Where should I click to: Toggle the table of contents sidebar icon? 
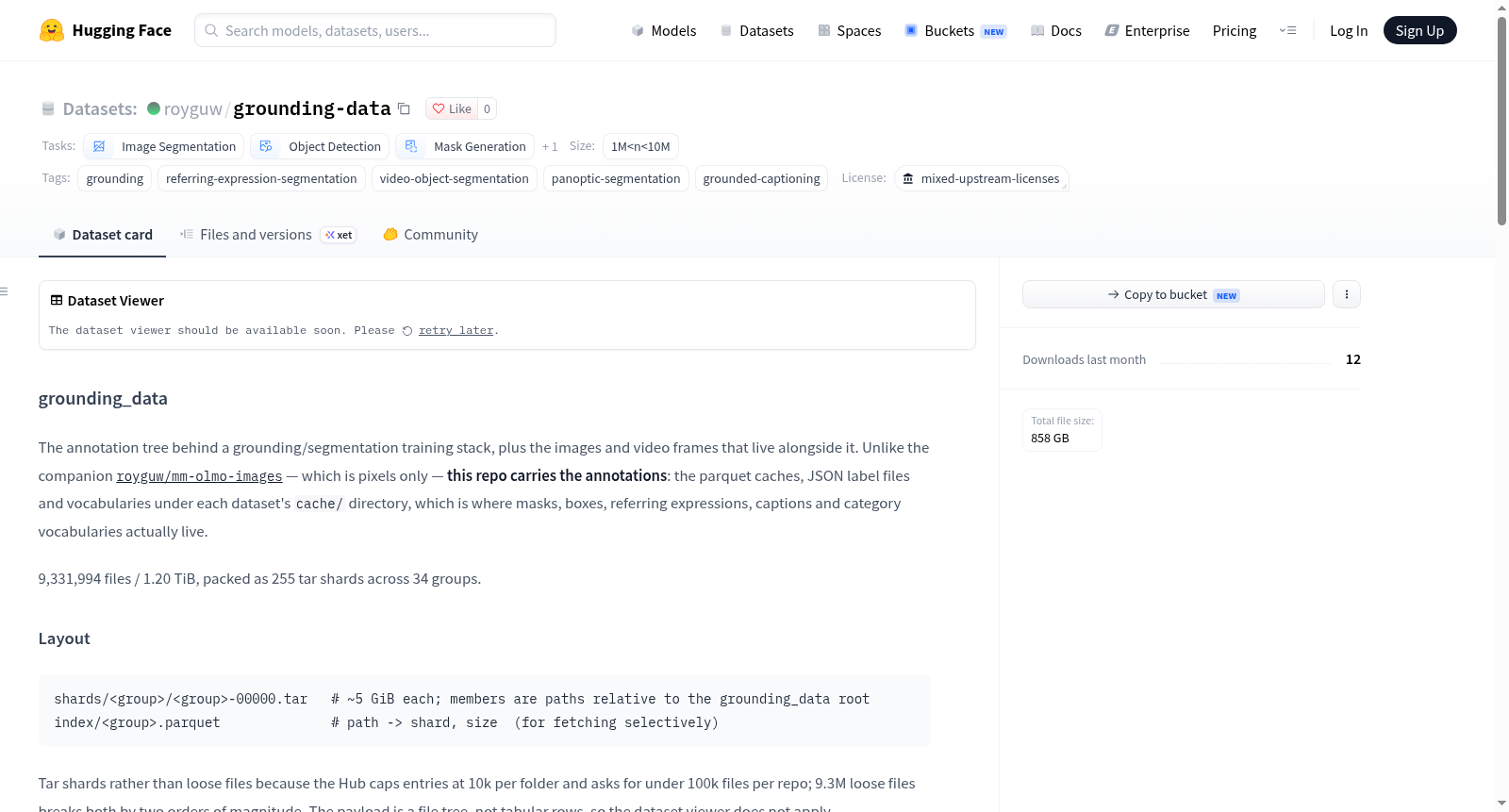point(4,291)
